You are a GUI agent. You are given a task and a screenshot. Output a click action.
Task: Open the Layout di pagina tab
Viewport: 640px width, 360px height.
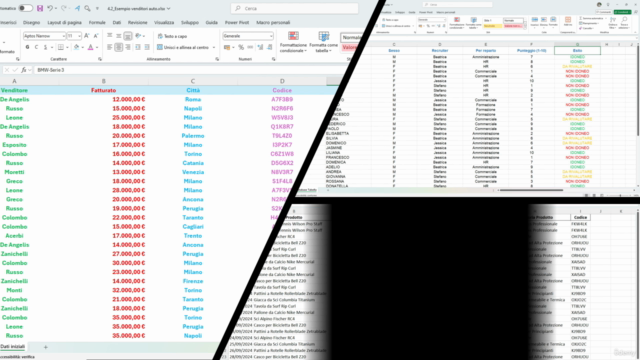(64, 22)
